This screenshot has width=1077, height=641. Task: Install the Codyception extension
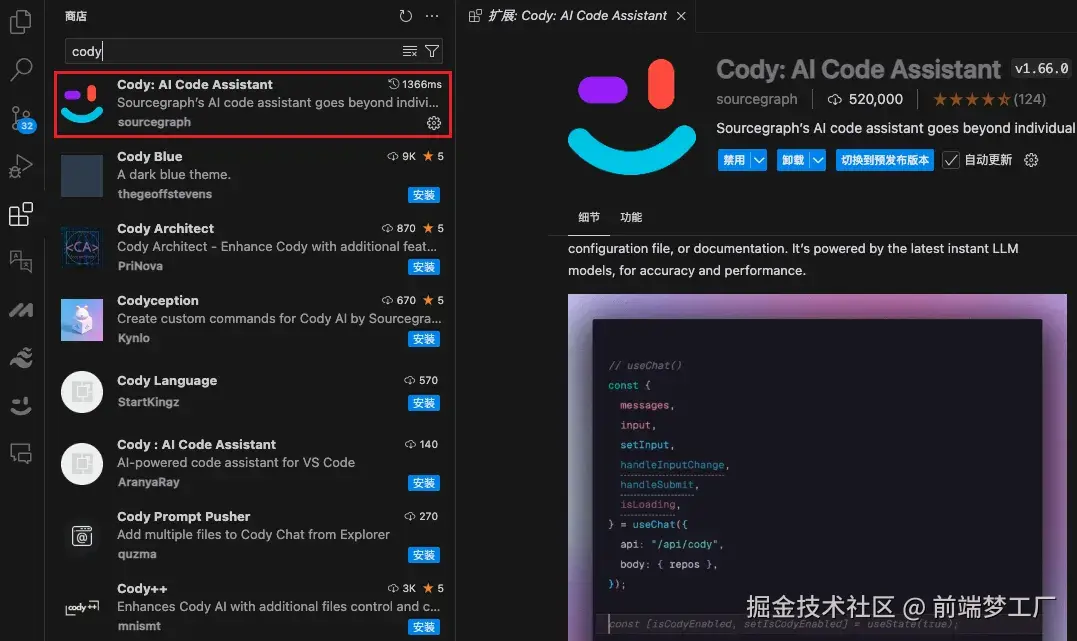coord(424,339)
